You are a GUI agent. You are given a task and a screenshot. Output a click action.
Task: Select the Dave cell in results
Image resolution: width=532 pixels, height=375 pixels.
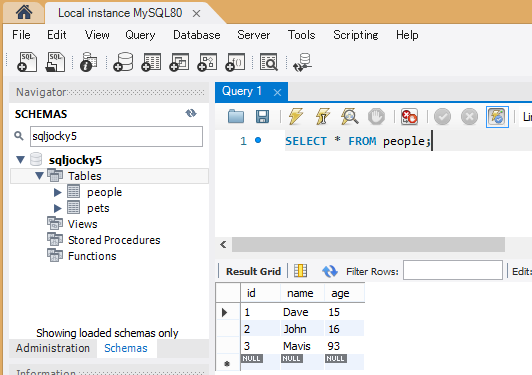[x=302, y=312]
